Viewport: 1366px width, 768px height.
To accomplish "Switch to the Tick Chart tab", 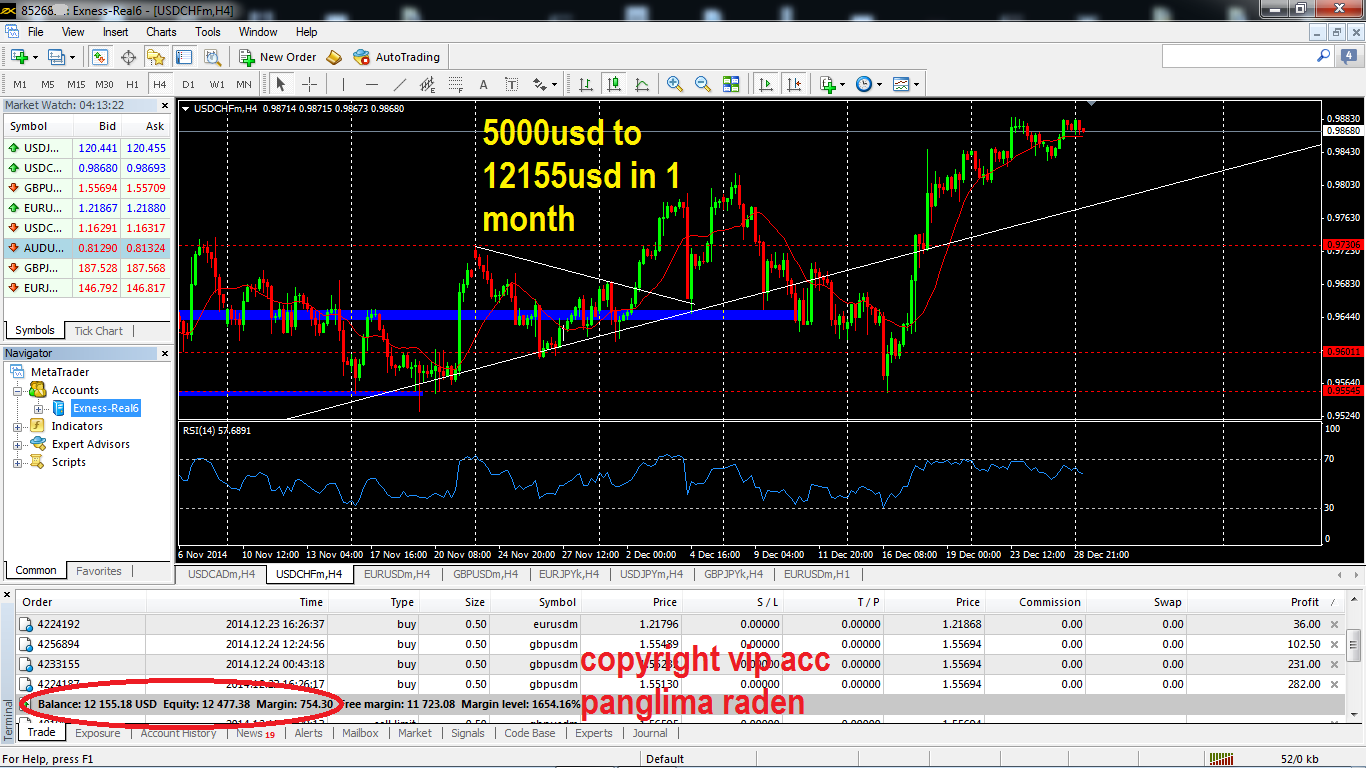I will [x=99, y=331].
